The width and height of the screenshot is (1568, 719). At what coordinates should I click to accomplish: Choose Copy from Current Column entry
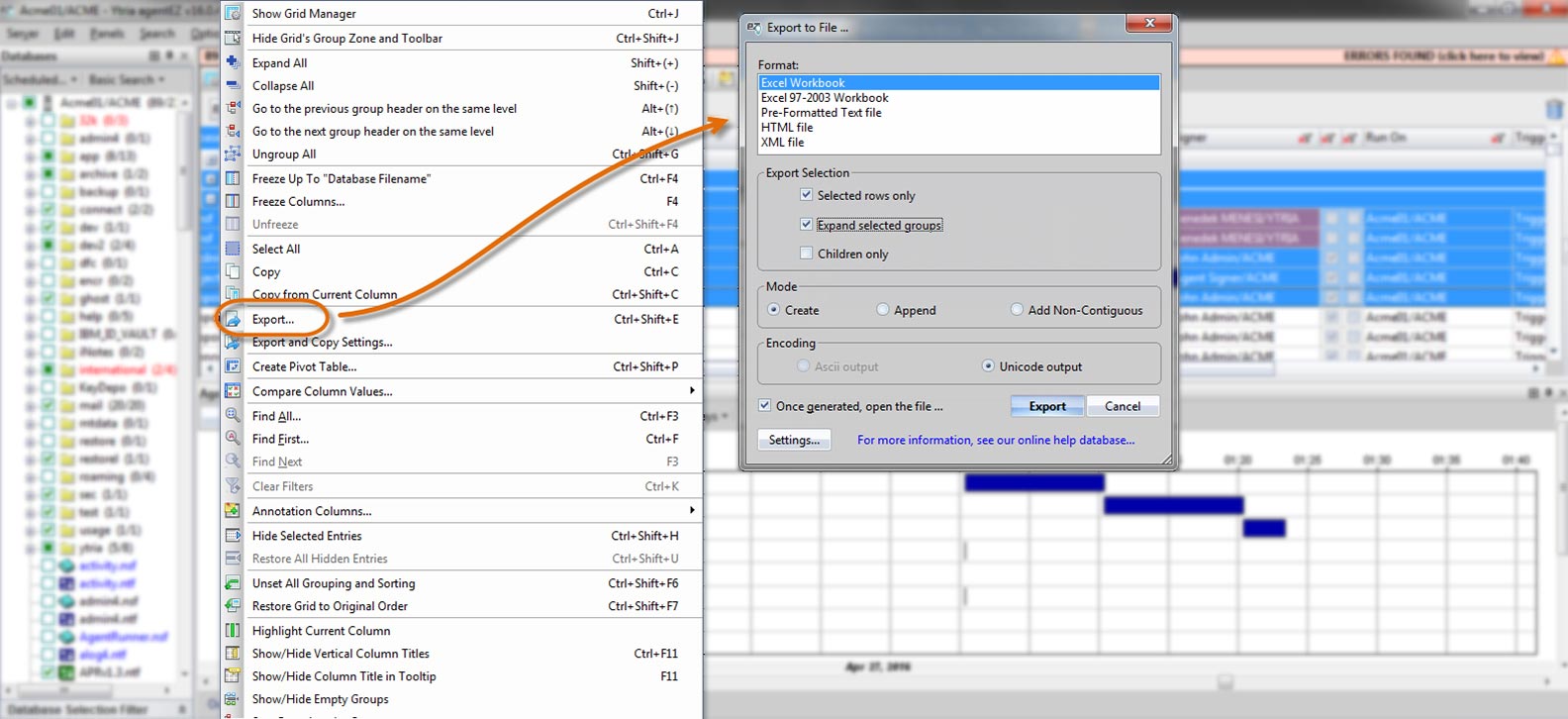(x=325, y=294)
